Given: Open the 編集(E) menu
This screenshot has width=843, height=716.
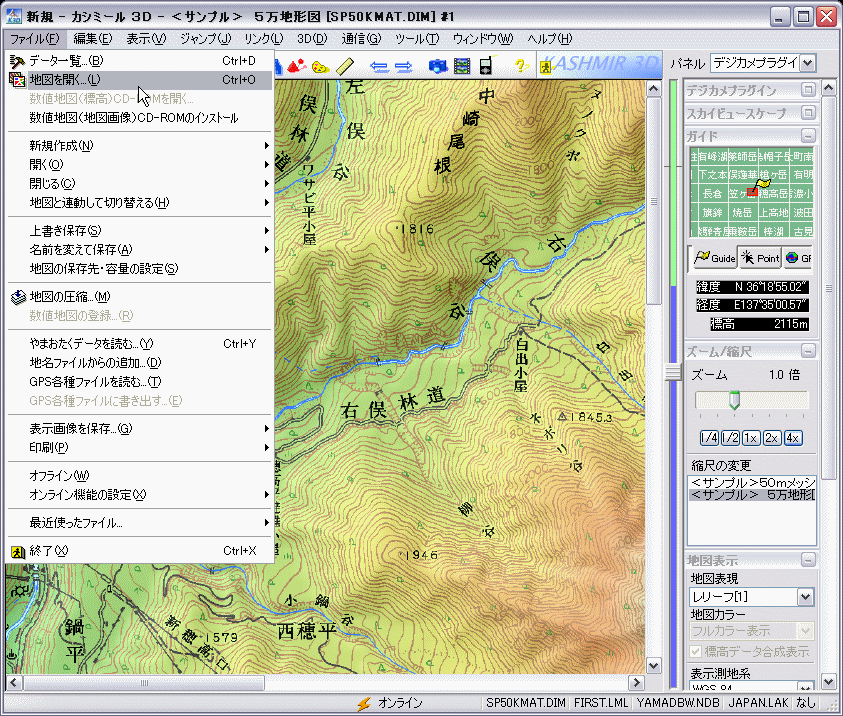Looking at the screenshot, I should [x=93, y=39].
